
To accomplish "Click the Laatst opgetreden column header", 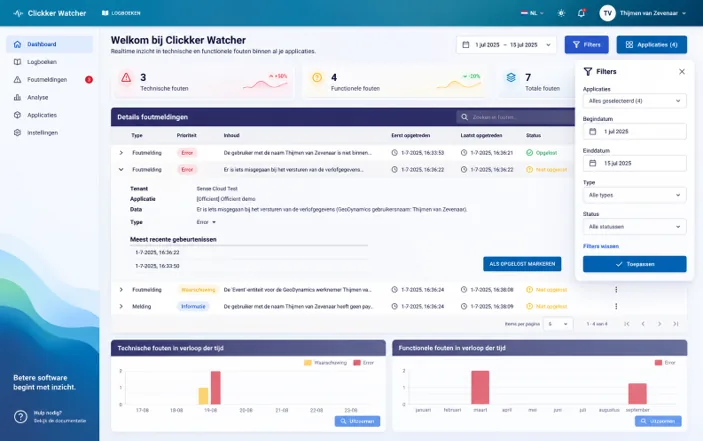I will point(481,135).
